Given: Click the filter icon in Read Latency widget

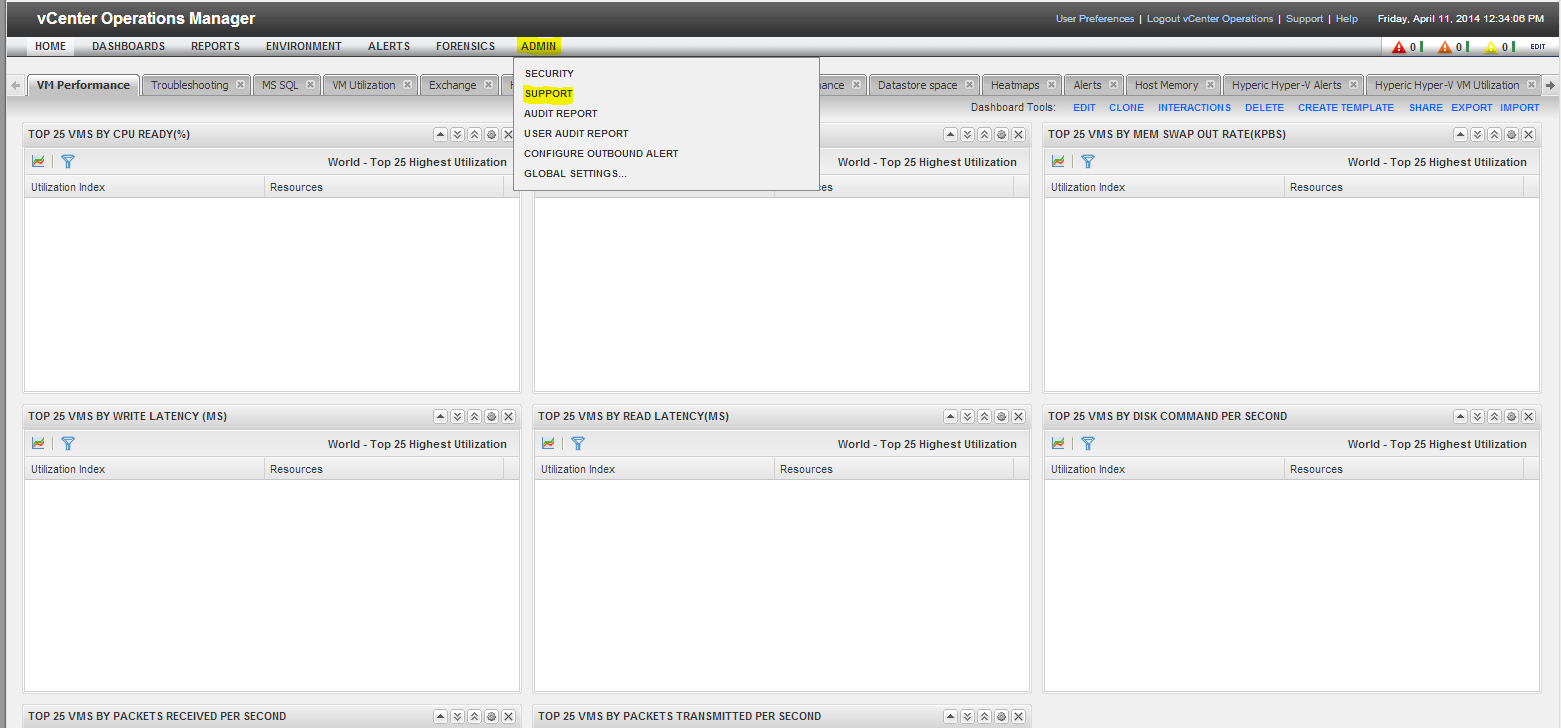Looking at the screenshot, I should [x=578, y=443].
